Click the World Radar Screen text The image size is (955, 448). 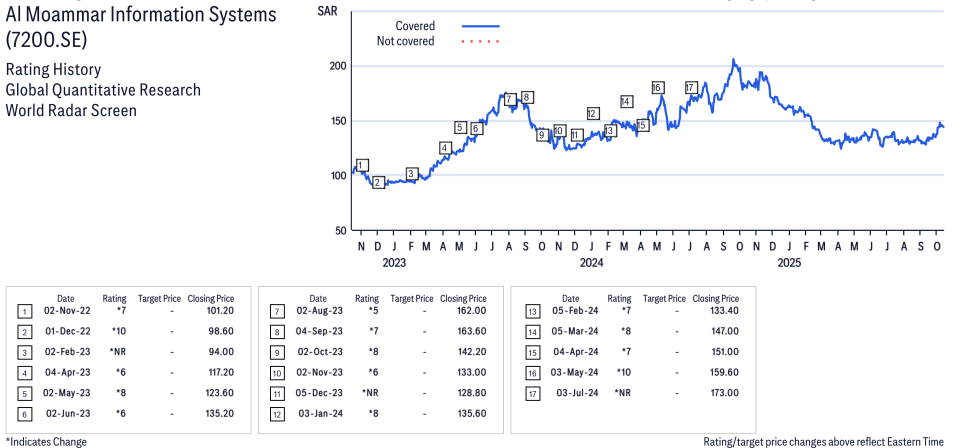pos(71,110)
